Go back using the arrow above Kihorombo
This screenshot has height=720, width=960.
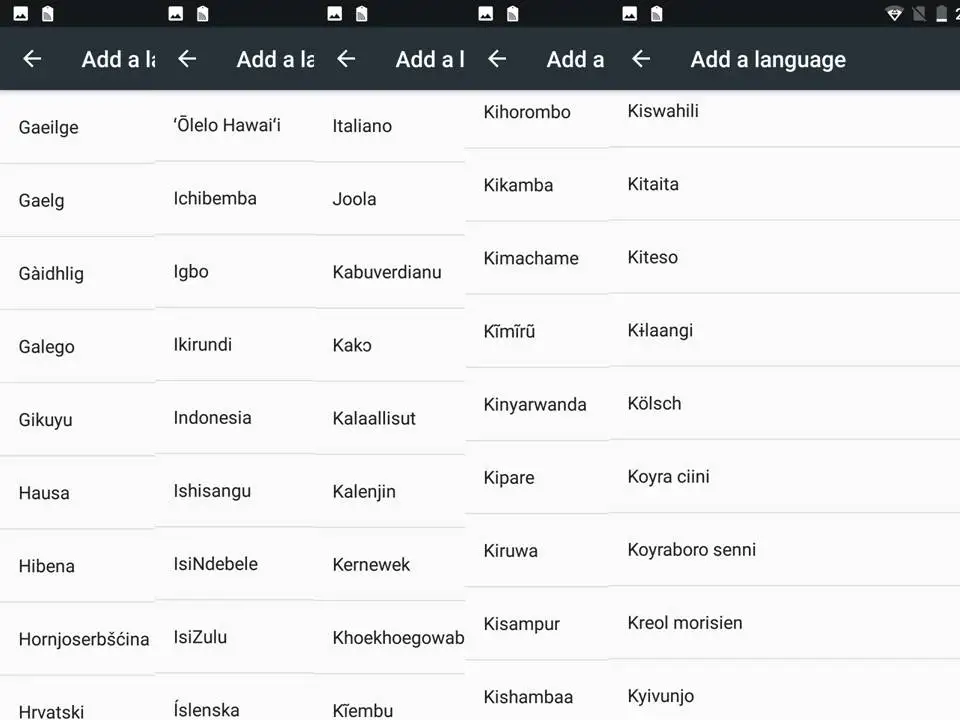(x=497, y=59)
